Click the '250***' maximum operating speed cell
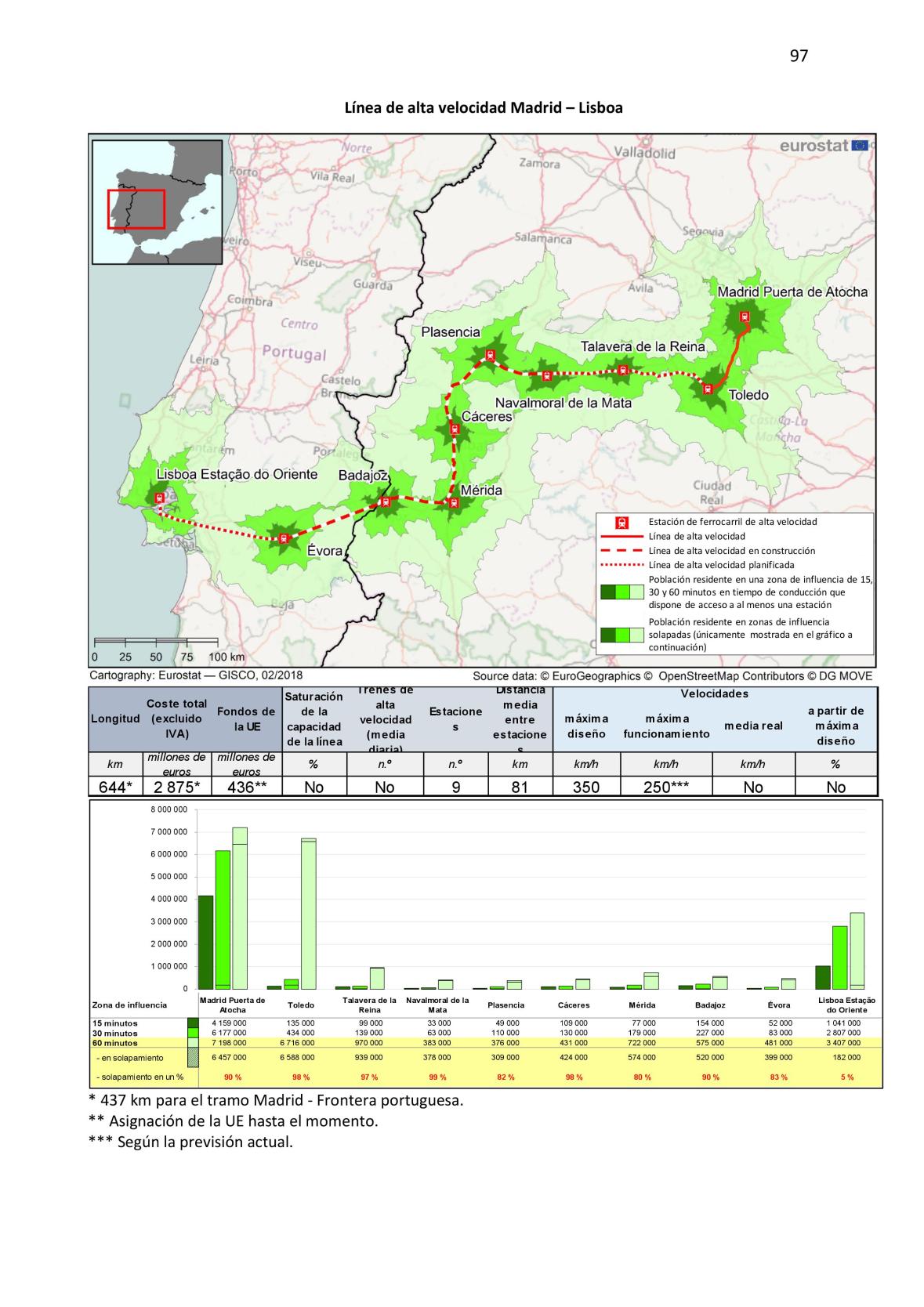Screen dimensions: 924x1307 click(665, 787)
